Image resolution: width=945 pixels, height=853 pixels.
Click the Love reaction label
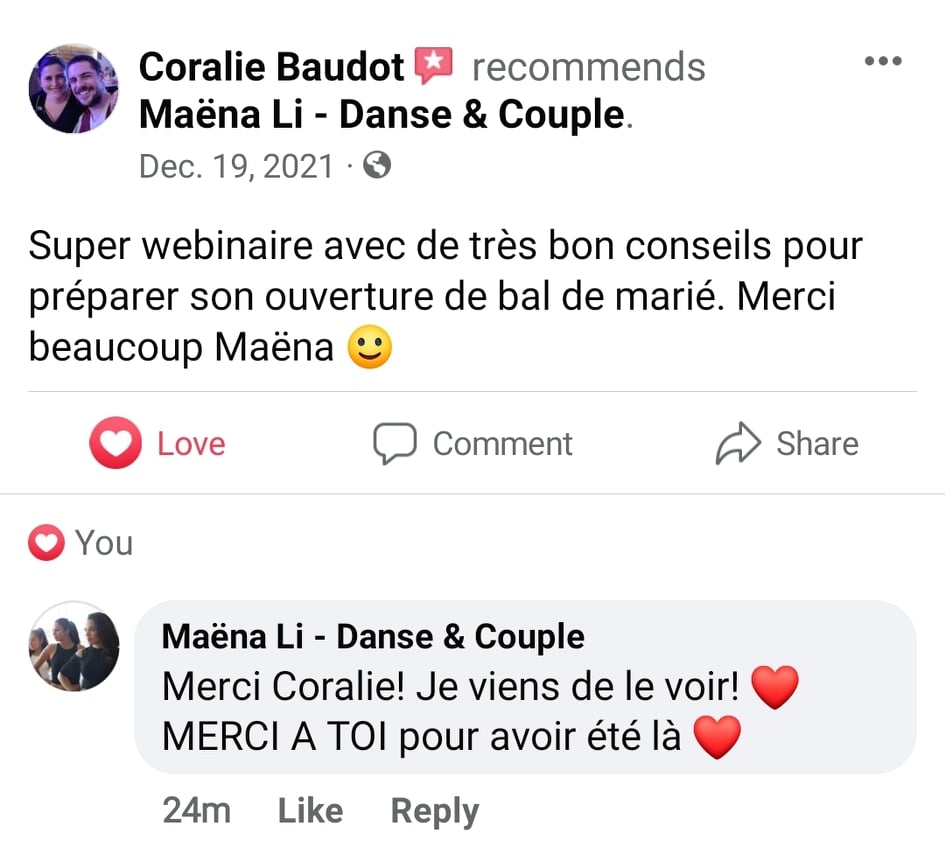tap(191, 444)
